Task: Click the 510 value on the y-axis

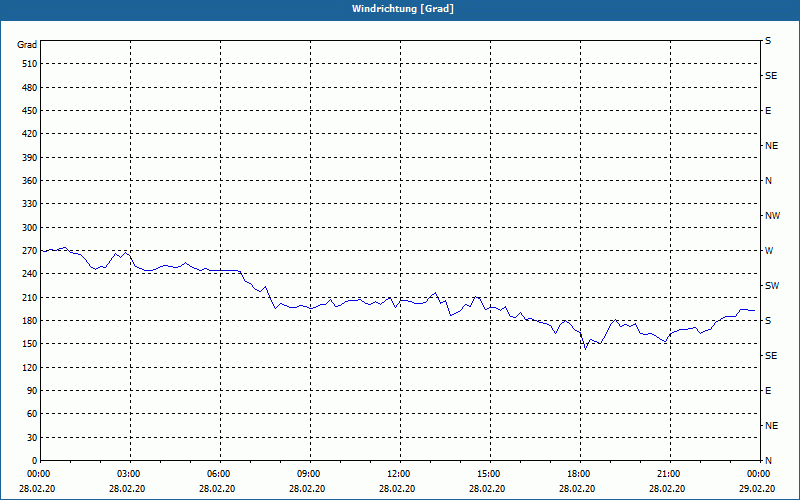Action: tap(29, 64)
